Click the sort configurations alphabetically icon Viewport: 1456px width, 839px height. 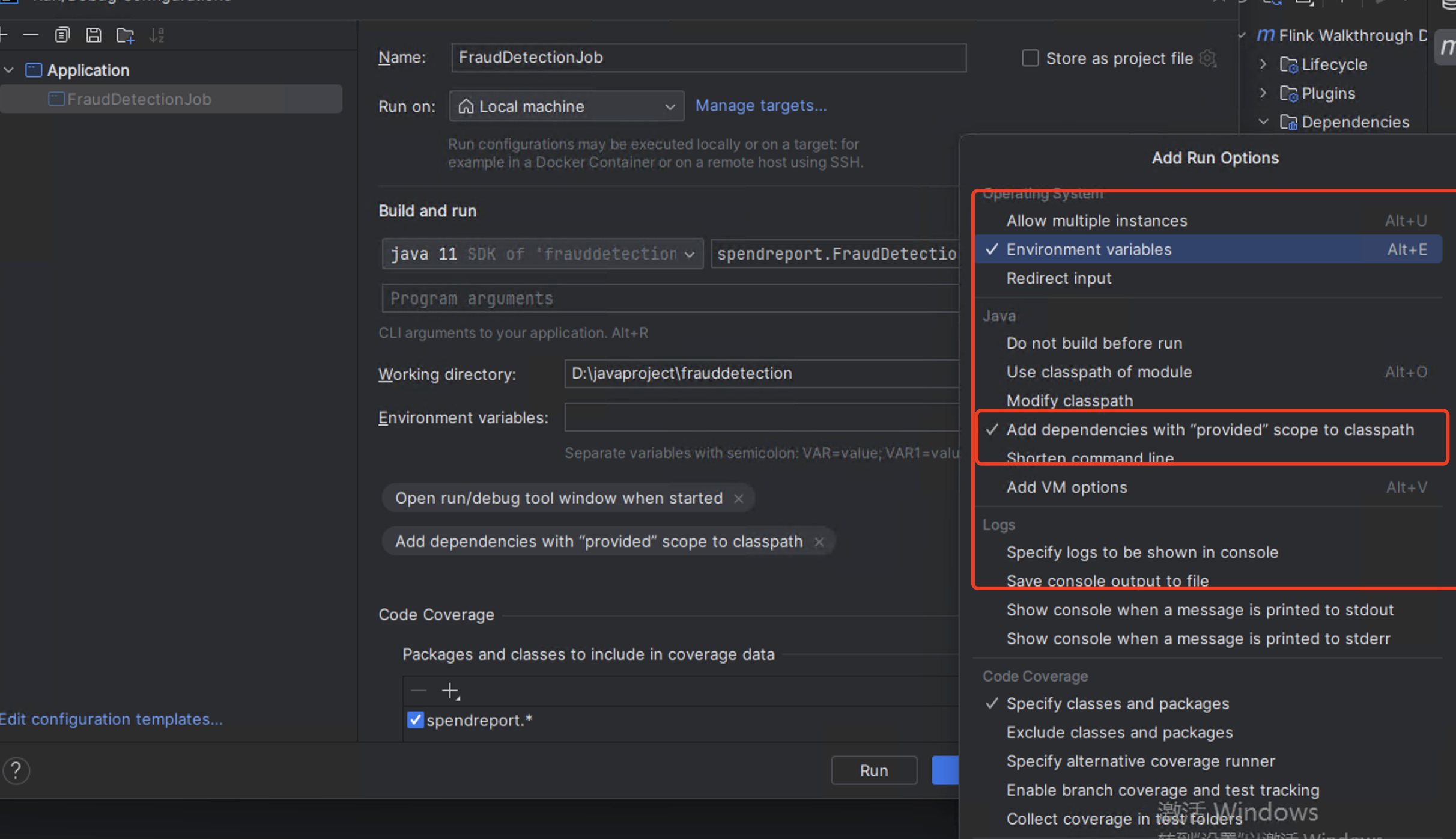(157, 35)
